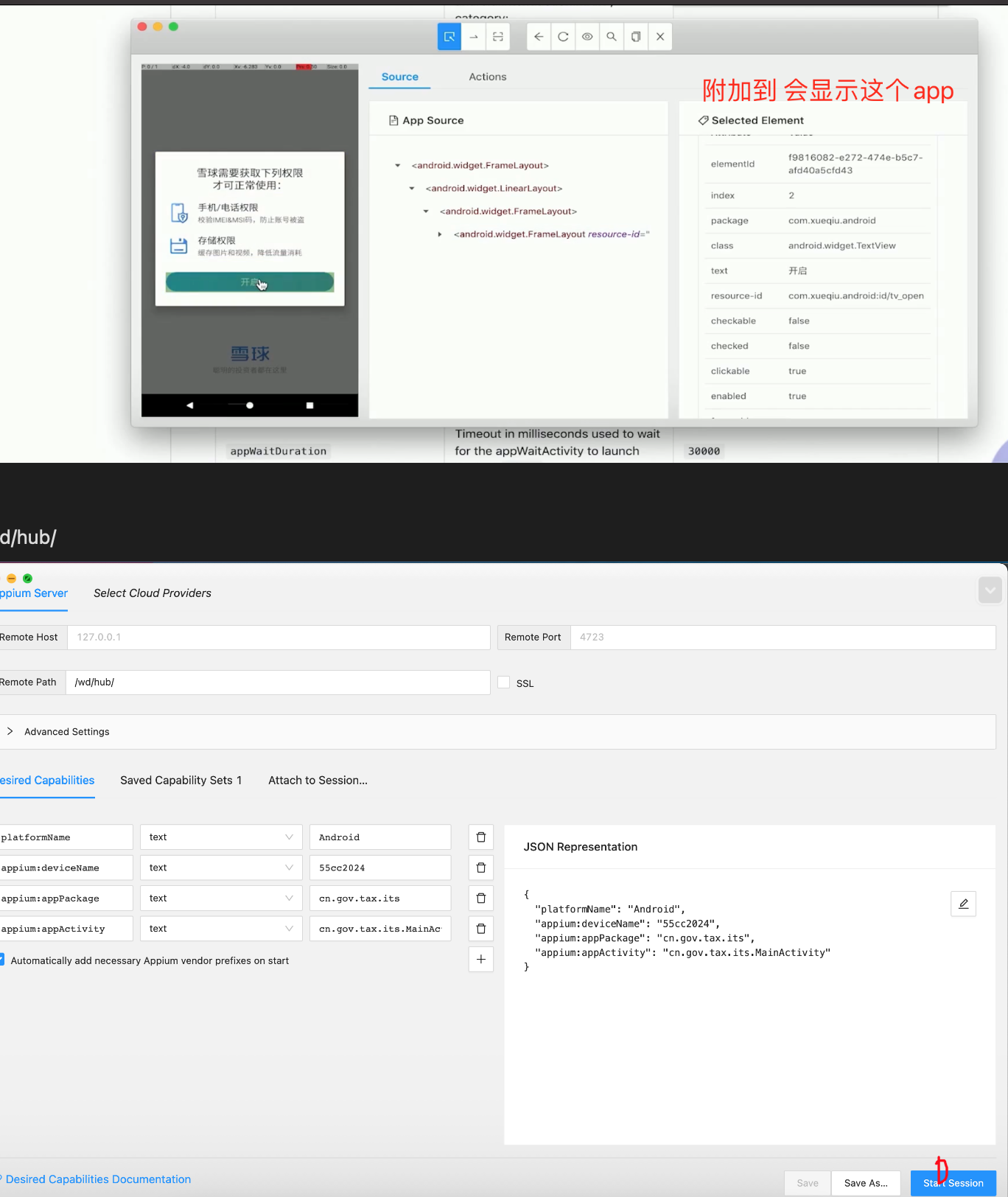Switch to the Actions tab
This screenshot has height=1197, width=1008.
tap(488, 77)
